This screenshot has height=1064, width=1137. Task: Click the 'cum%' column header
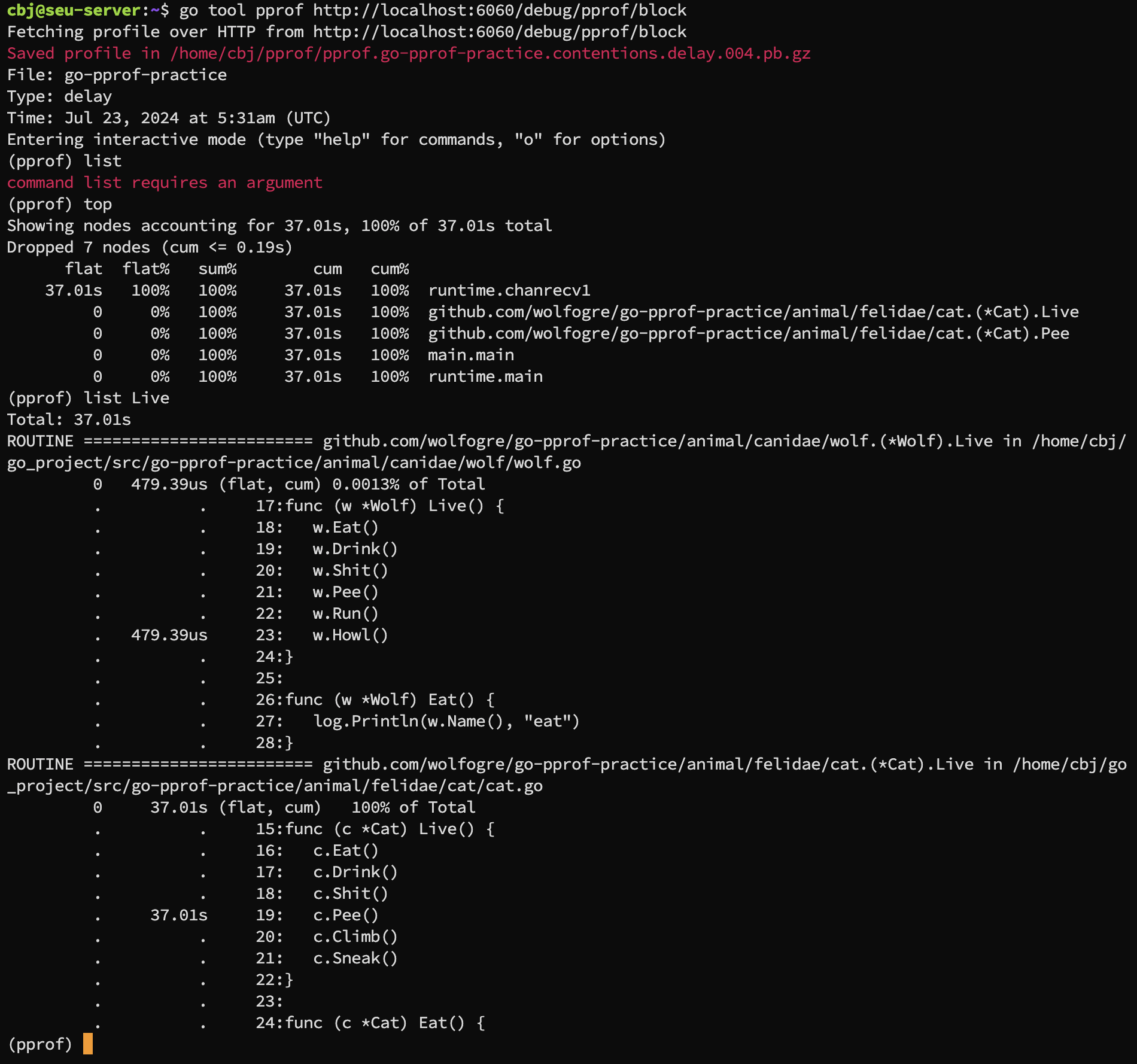click(x=390, y=269)
